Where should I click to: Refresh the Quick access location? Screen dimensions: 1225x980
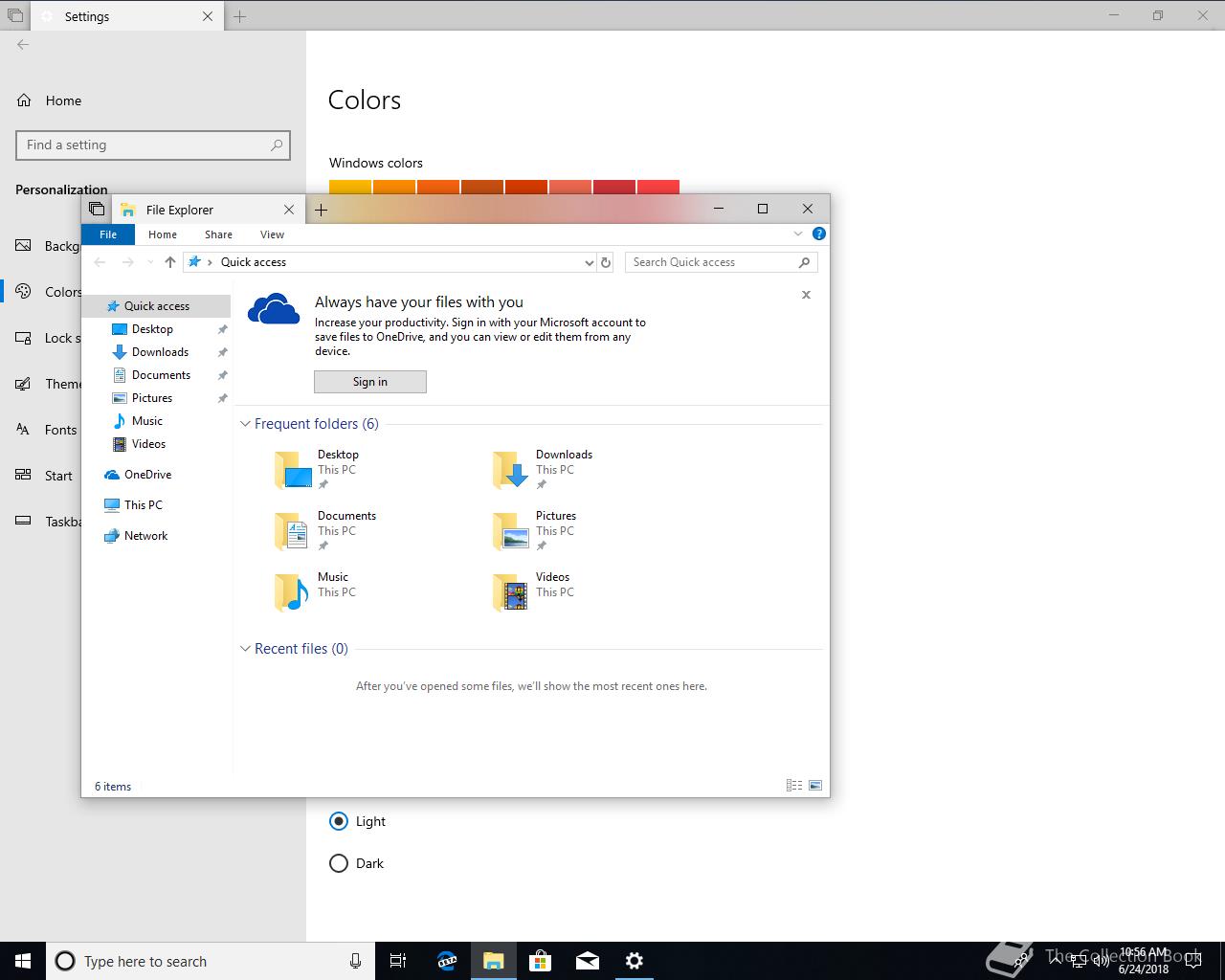click(x=605, y=262)
